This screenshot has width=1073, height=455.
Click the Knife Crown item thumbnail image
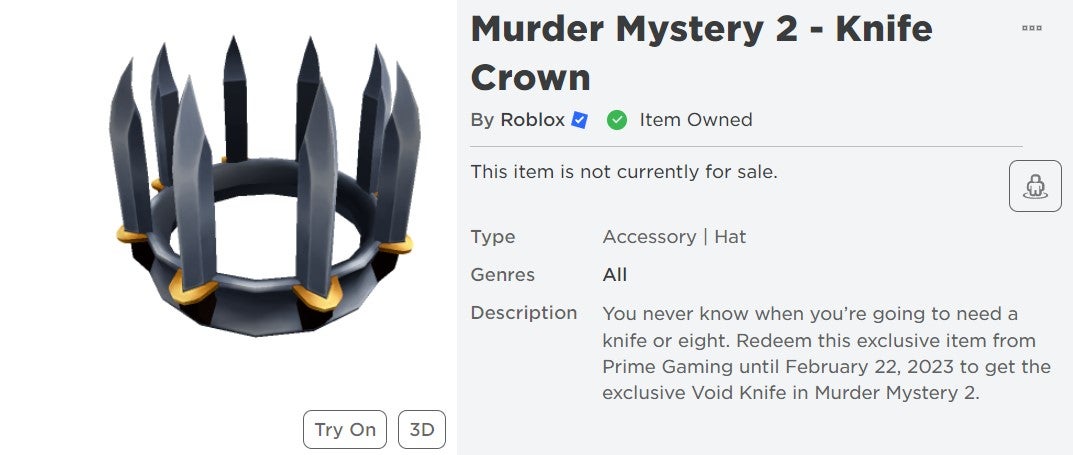coord(265,188)
